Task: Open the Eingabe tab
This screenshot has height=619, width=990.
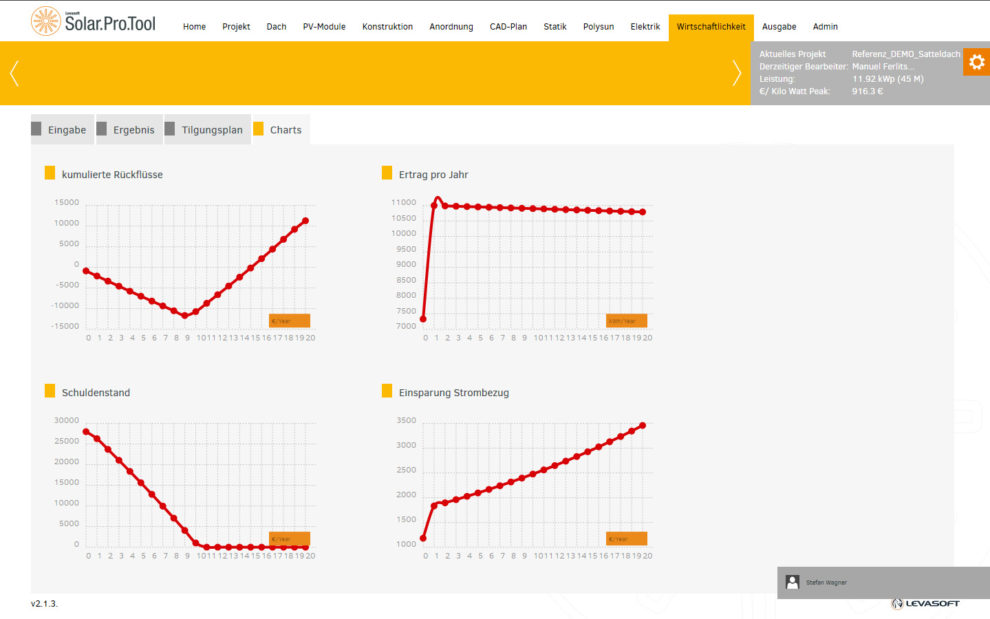Action: (59, 130)
